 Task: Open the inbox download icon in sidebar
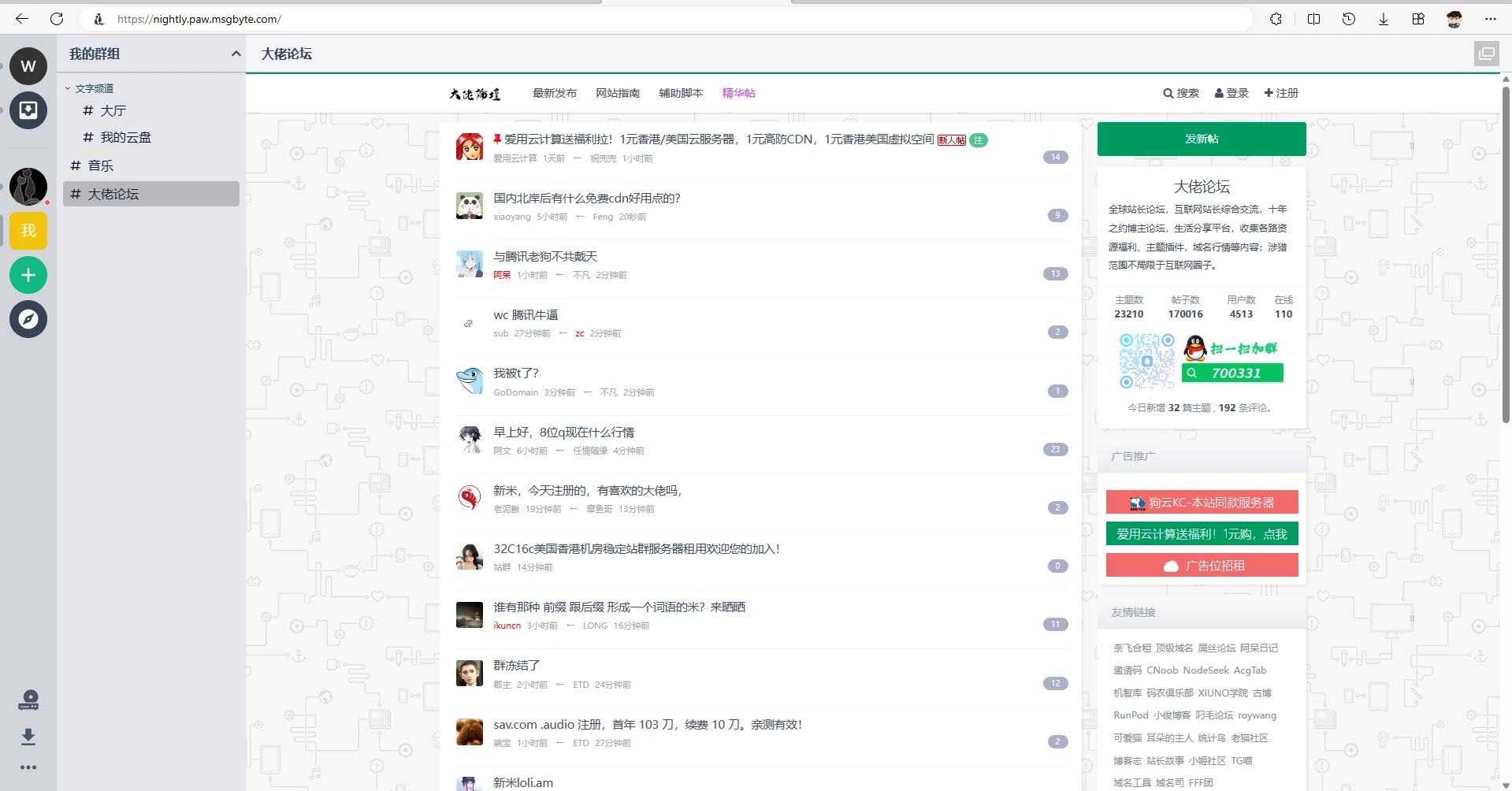pos(28,110)
